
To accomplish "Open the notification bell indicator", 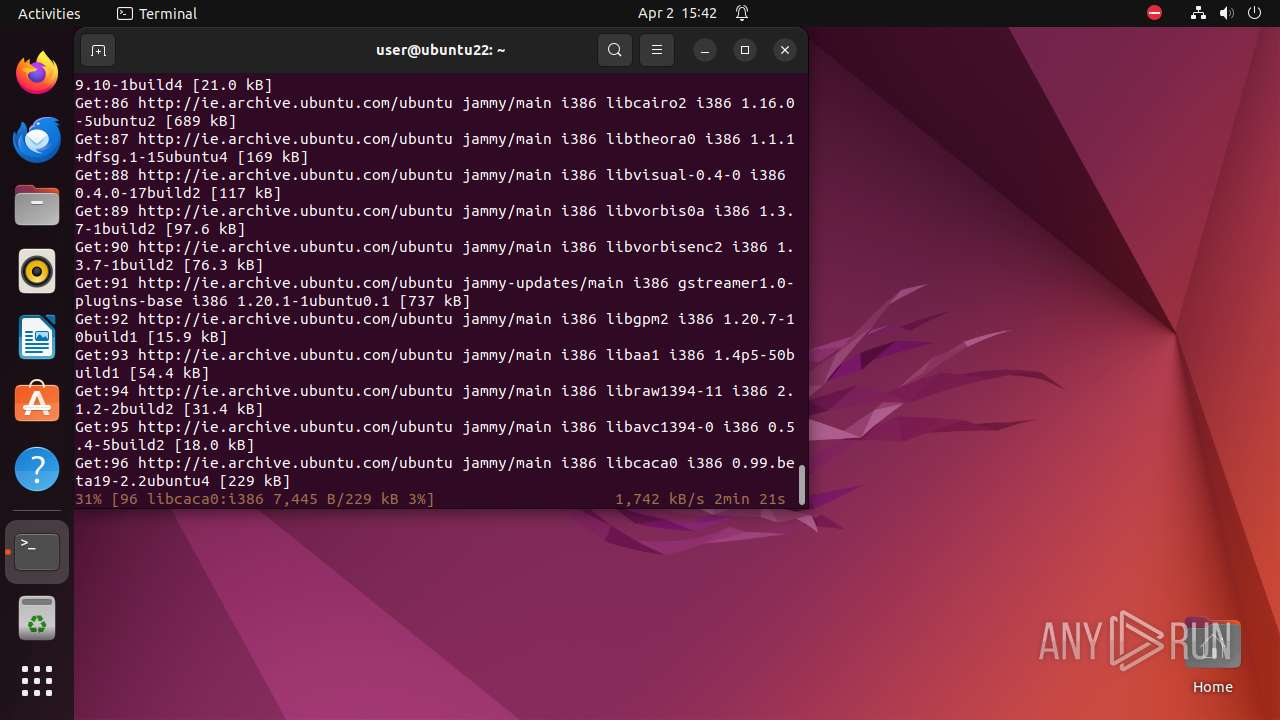I will 742,13.
